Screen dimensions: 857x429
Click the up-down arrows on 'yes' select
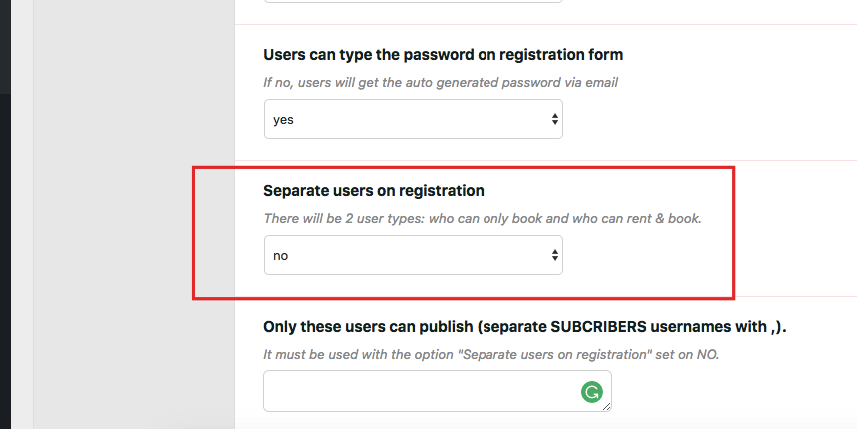point(555,119)
